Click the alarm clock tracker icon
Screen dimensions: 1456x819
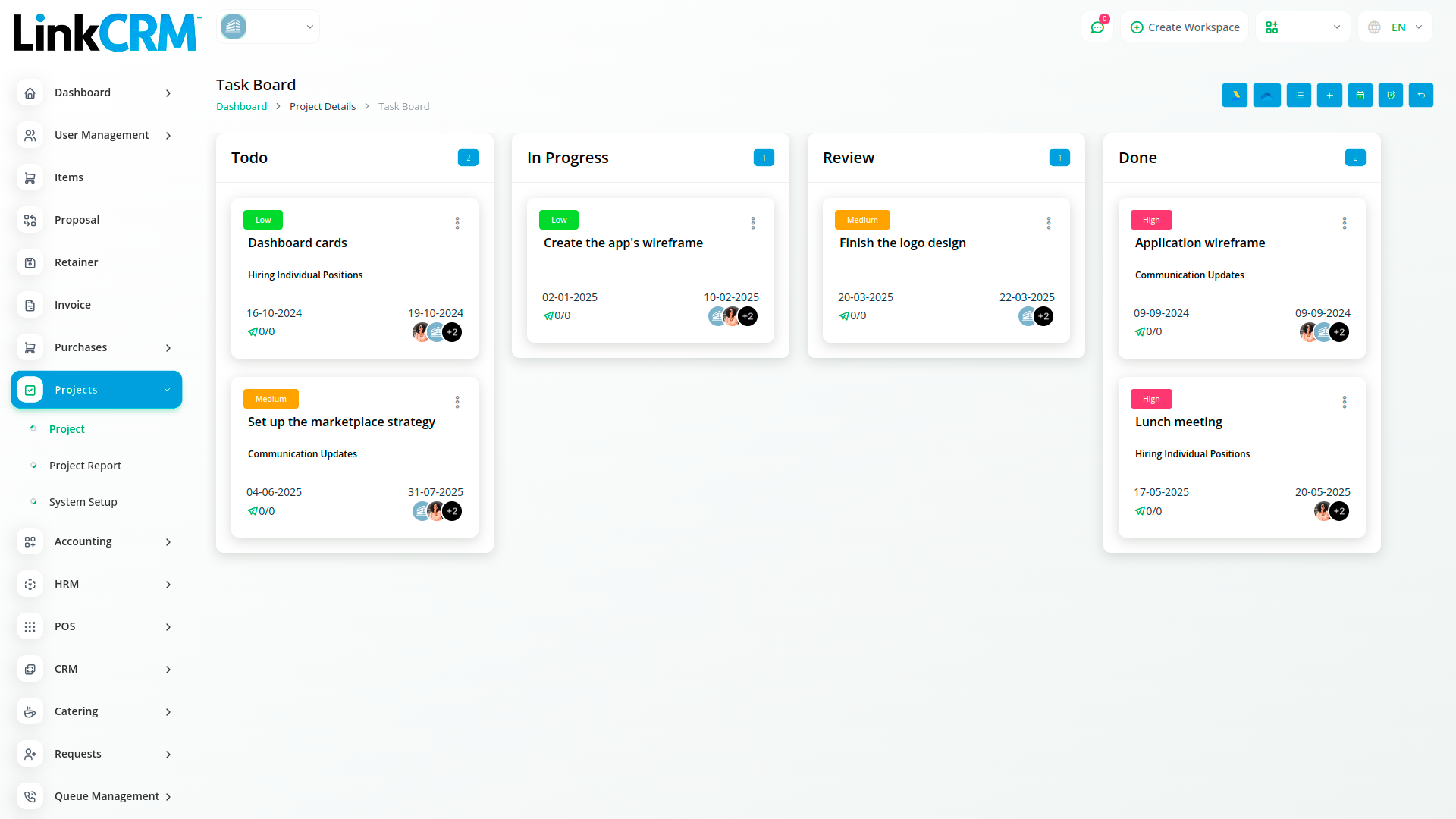tap(1391, 95)
